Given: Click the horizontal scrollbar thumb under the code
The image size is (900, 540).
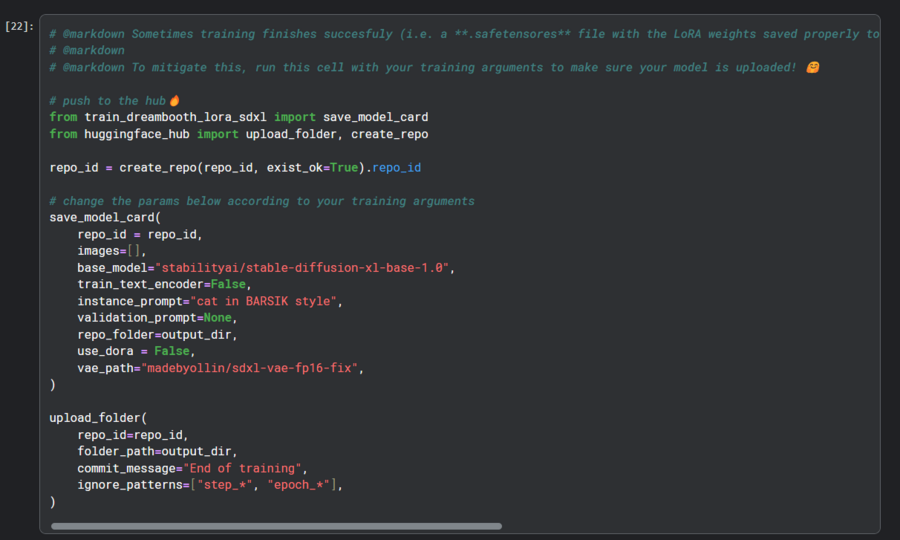Looking at the screenshot, I should coord(276,526).
